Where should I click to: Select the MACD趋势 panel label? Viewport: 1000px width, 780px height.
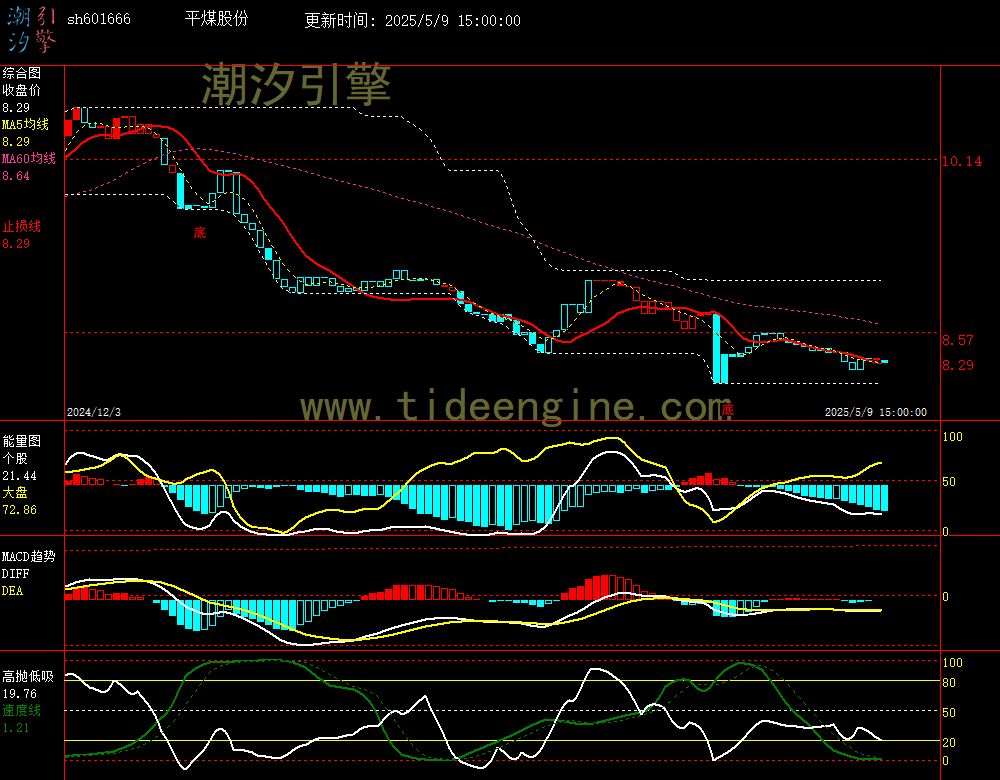coord(29,556)
